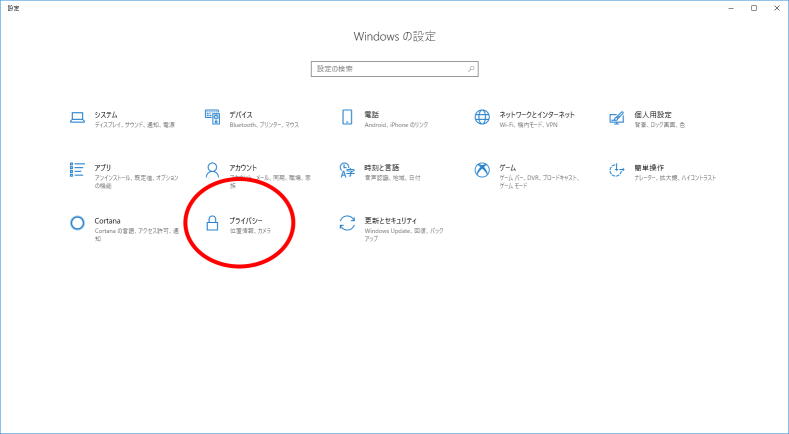Select the システム category label

click(106, 115)
